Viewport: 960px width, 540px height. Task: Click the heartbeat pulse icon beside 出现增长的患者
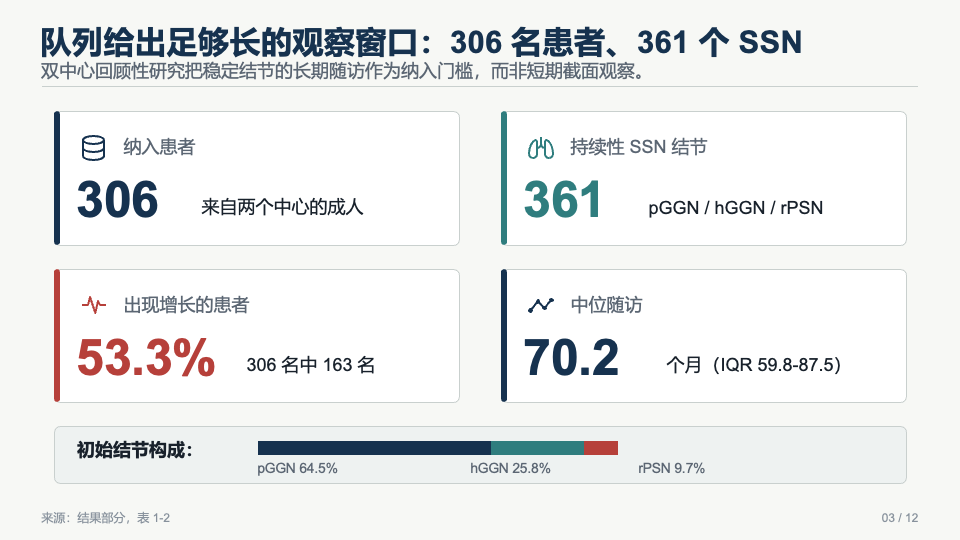(94, 304)
